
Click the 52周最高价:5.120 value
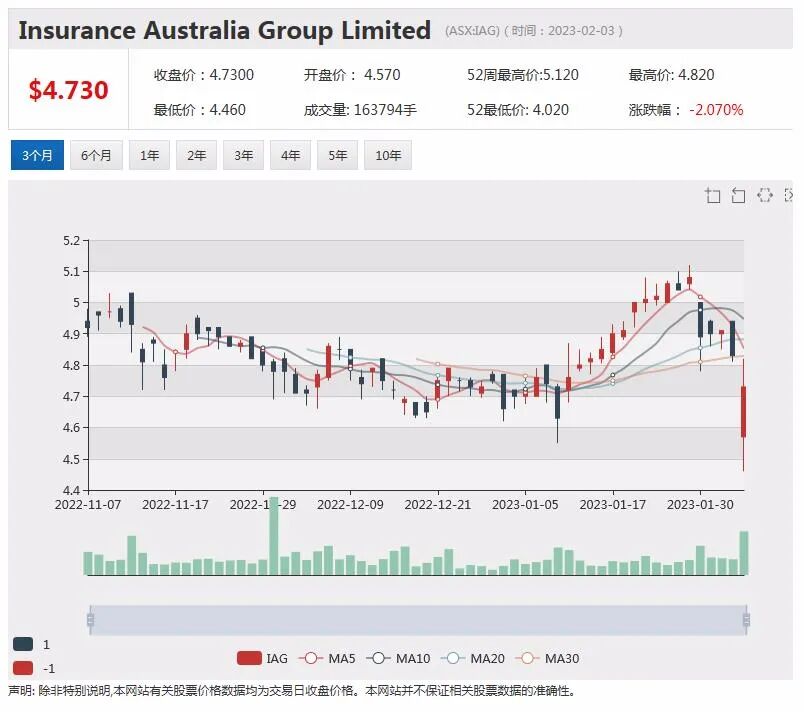tap(522, 75)
